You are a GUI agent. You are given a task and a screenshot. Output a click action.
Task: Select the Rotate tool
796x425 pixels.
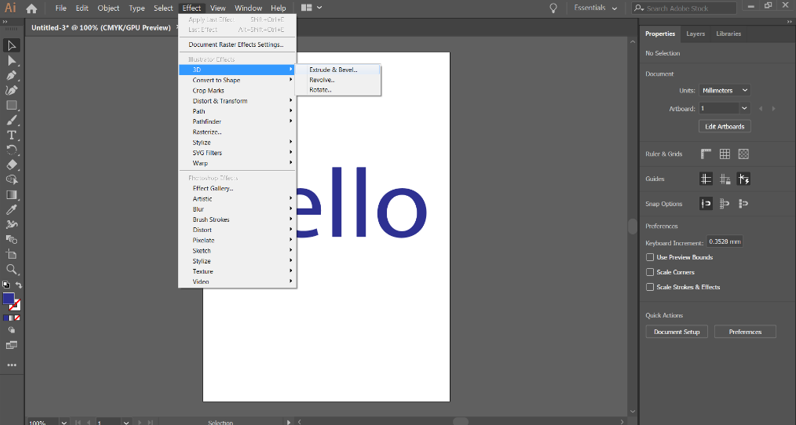pos(12,150)
